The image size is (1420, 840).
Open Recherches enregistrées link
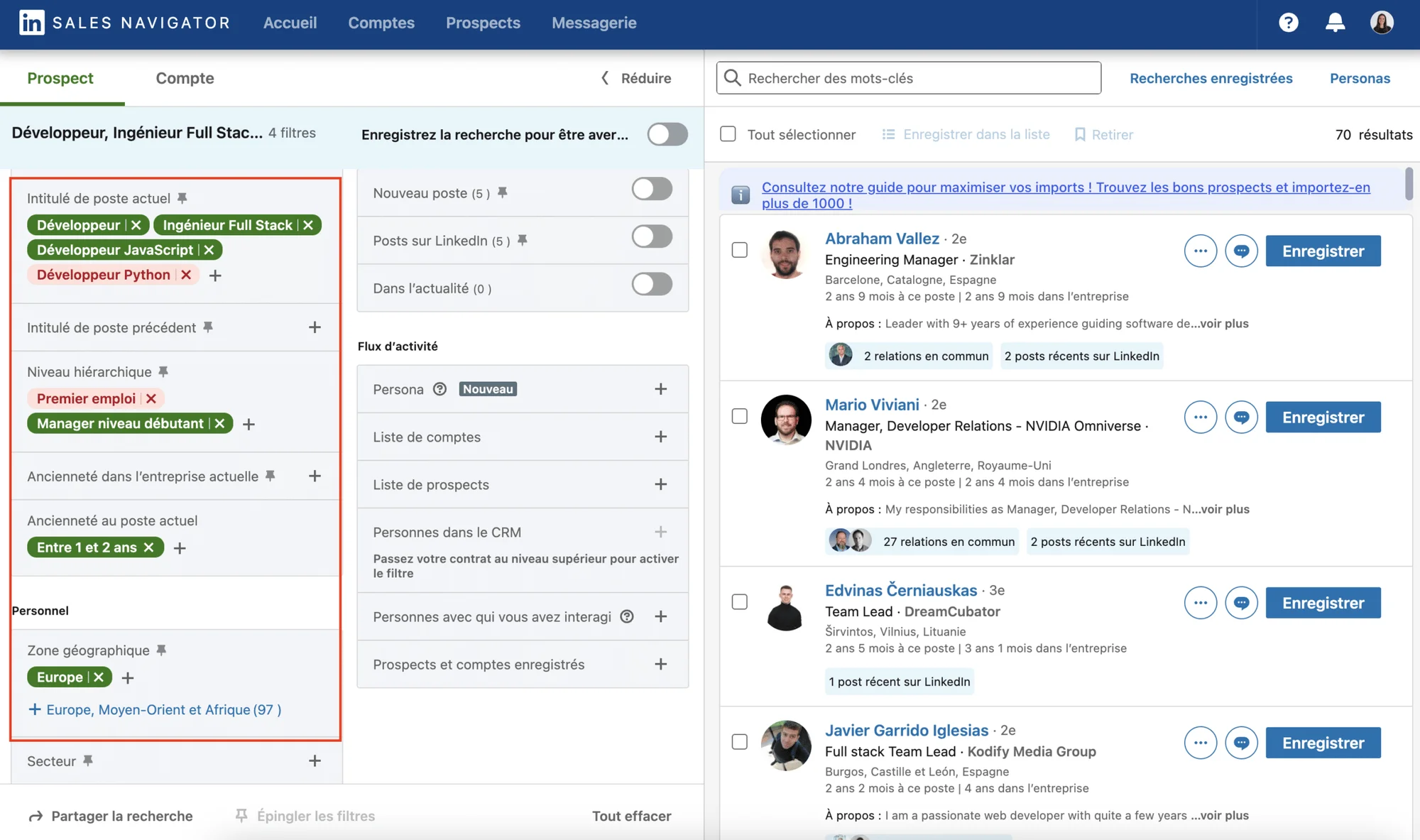pyautogui.click(x=1211, y=78)
